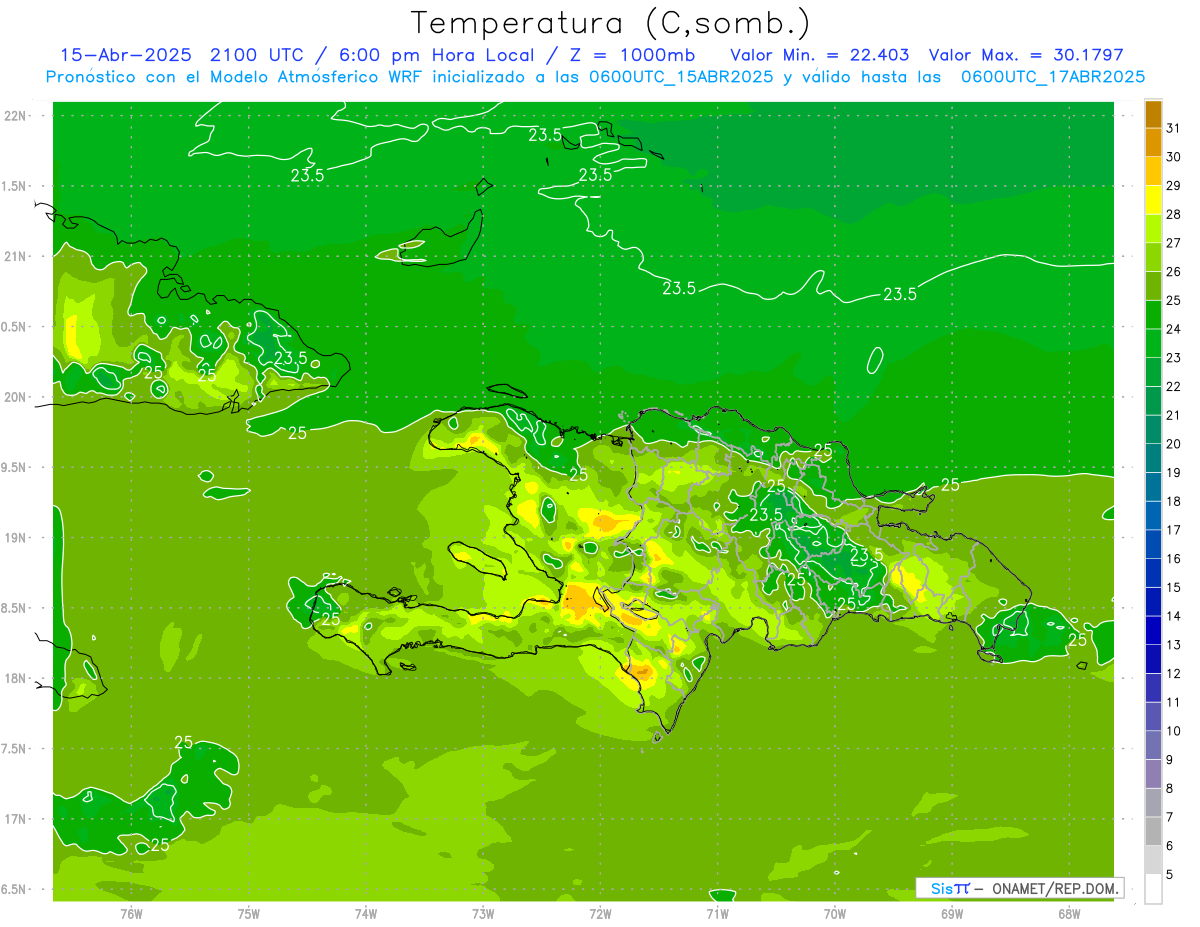Click 'Valor Min. = 22.403' text
The height and width of the screenshot is (927, 1200).
pyautogui.click(x=820, y=55)
